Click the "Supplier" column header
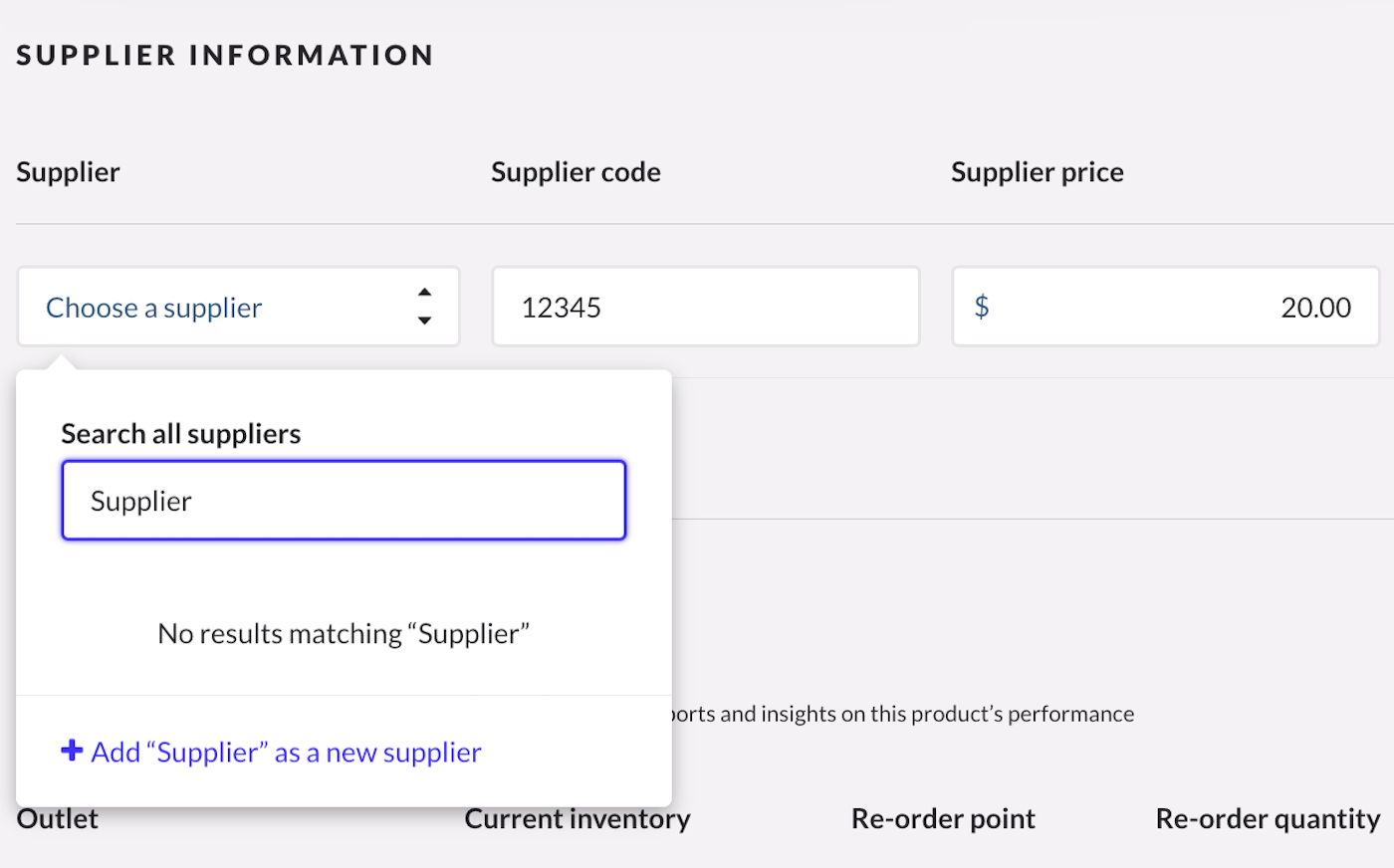Image resolution: width=1394 pixels, height=868 pixels. point(68,172)
